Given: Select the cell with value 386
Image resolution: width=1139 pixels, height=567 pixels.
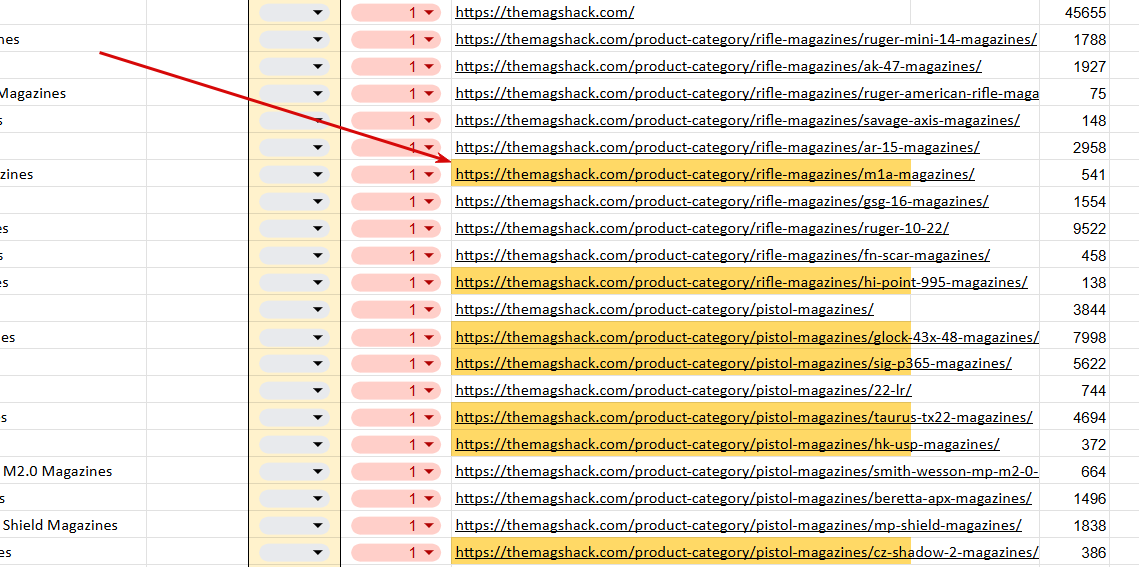Looking at the screenshot, I should point(1074,552).
